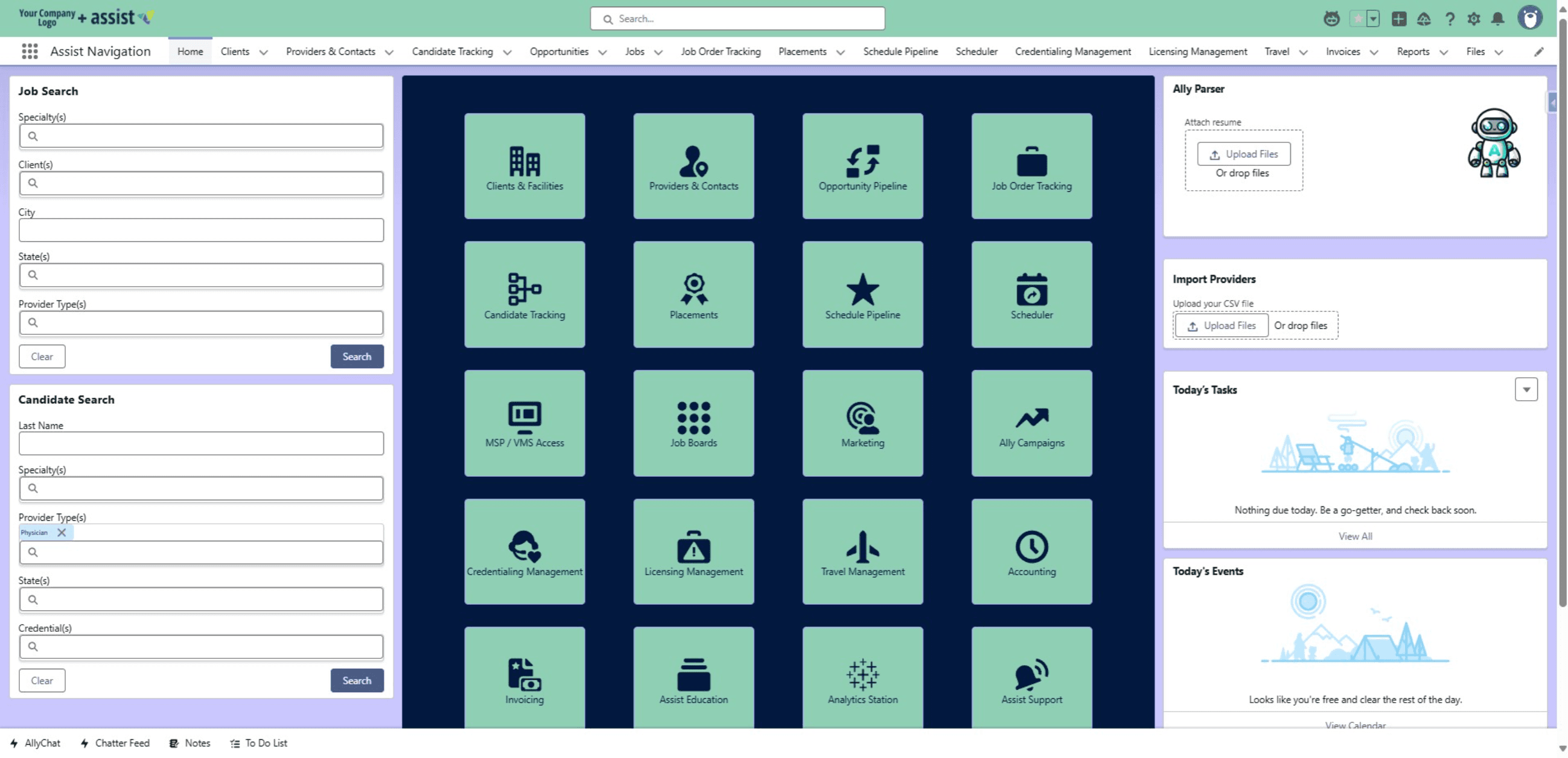This screenshot has width=1568, height=758.
Task: Edit navigation with the pencil icon
Action: pyautogui.click(x=1538, y=52)
